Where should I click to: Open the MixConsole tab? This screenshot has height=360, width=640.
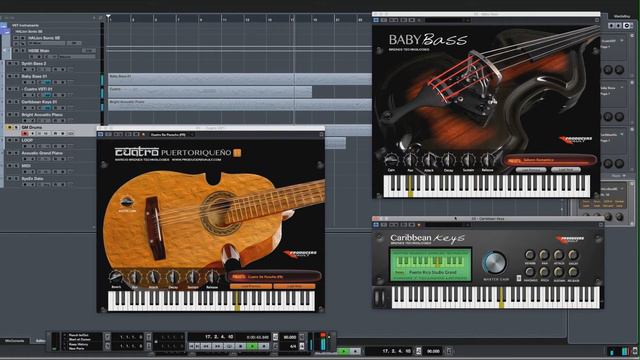pos(14,341)
